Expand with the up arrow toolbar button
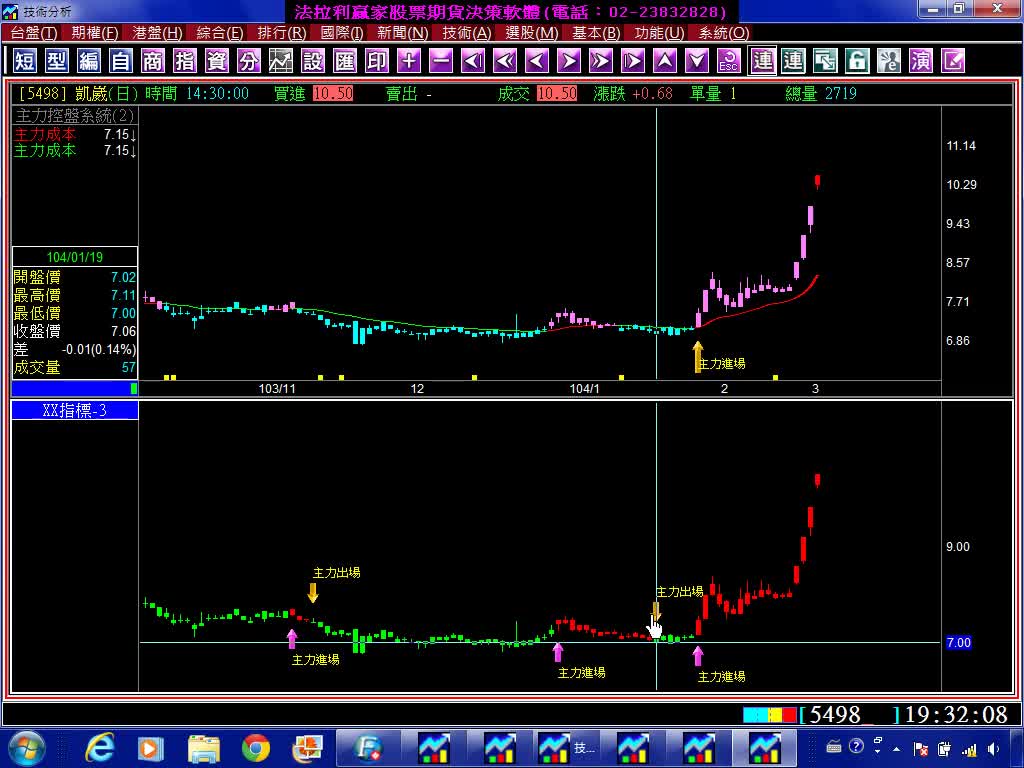Image resolution: width=1024 pixels, height=768 pixels. point(665,61)
